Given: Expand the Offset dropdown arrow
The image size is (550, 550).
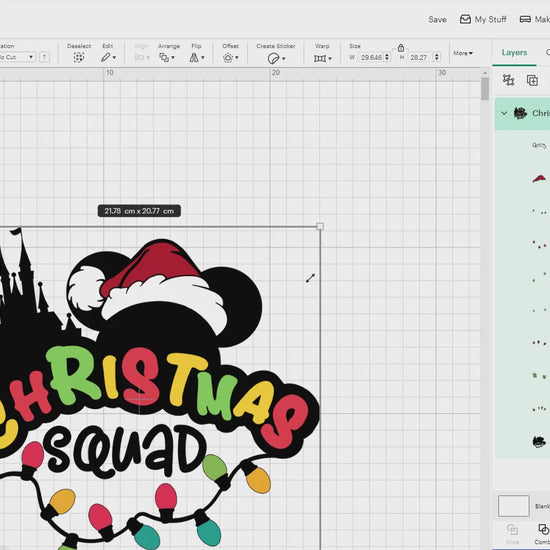Looking at the screenshot, I should [x=237, y=58].
